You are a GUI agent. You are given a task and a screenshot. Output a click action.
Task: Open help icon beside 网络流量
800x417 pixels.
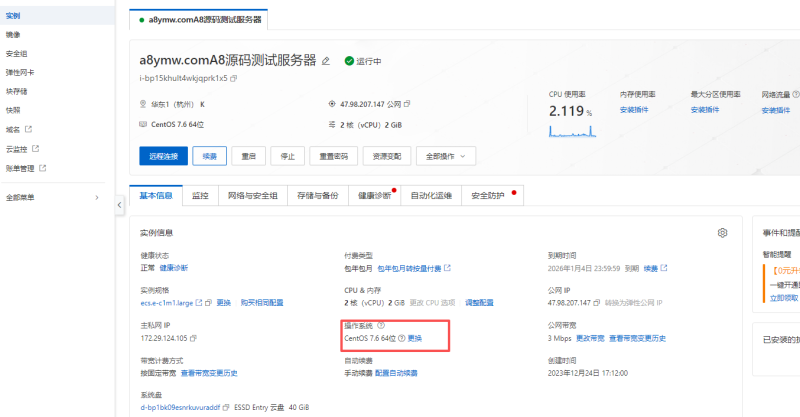pos(795,94)
